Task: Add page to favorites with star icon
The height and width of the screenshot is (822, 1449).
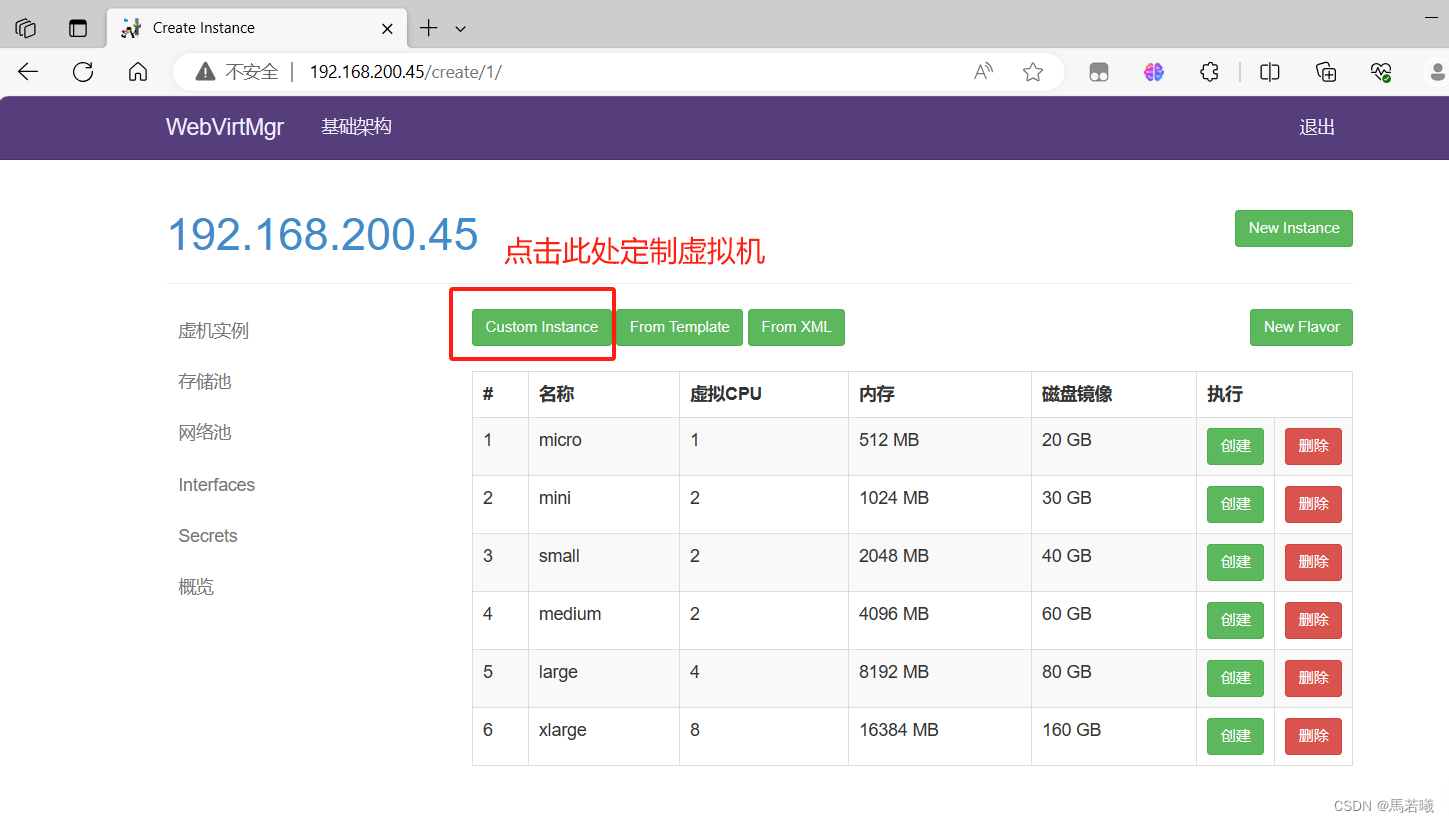Action: (1033, 72)
